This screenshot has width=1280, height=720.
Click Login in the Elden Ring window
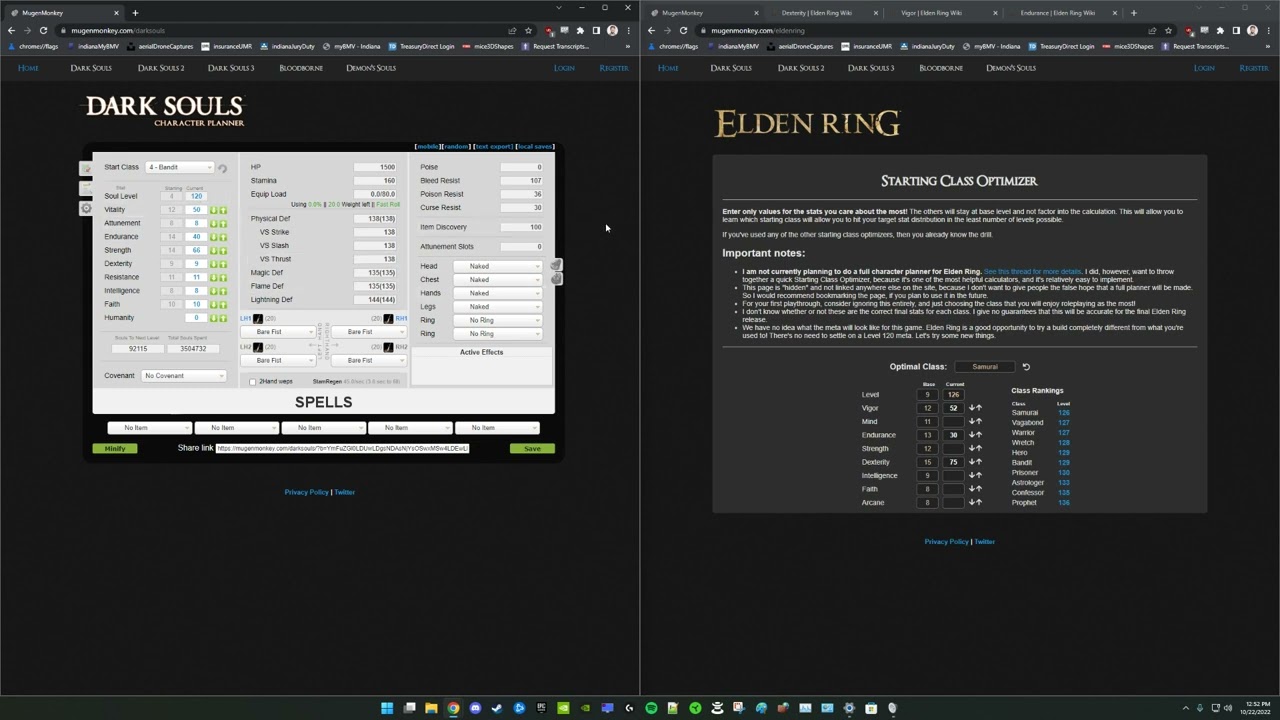point(1204,68)
